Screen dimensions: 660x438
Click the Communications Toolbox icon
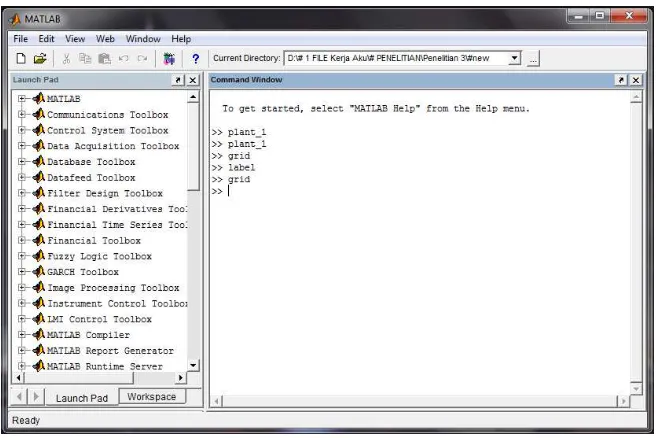(x=39, y=114)
